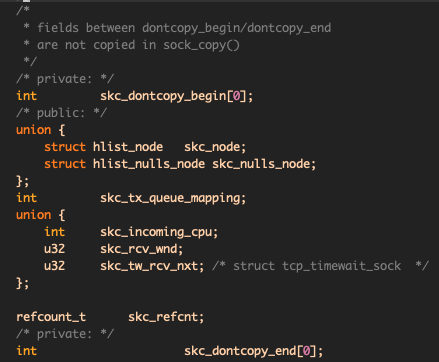Click the first union keyword
The height and width of the screenshot is (362, 439).
click(x=33, y=130)
